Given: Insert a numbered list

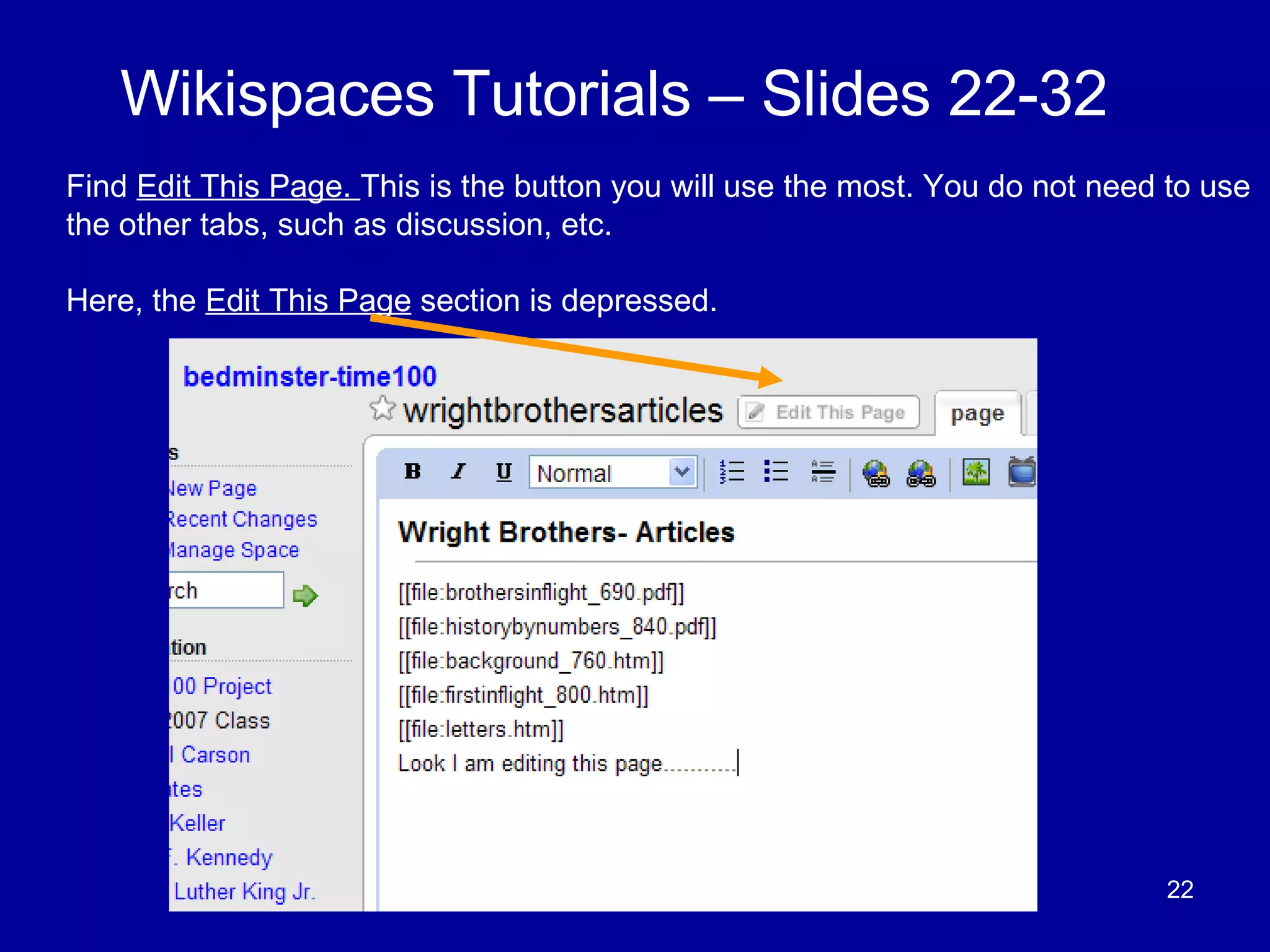Looking at the screenshot, I should tap(732, 472).
